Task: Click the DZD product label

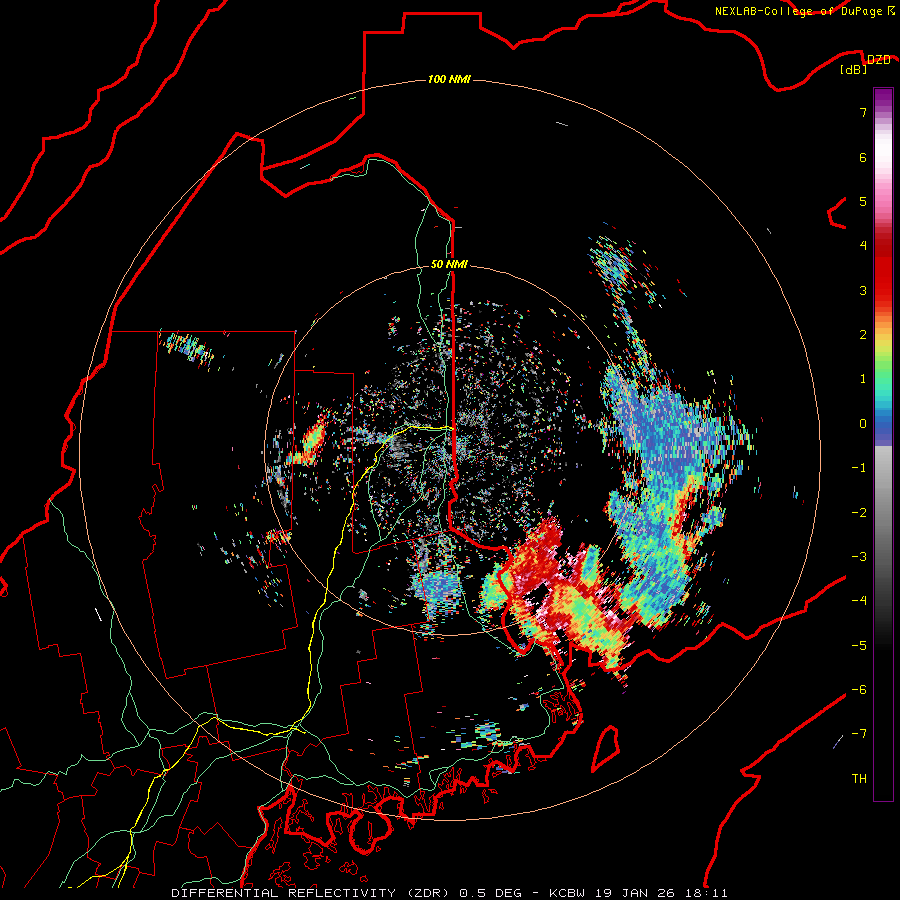Action: point(878,60)
